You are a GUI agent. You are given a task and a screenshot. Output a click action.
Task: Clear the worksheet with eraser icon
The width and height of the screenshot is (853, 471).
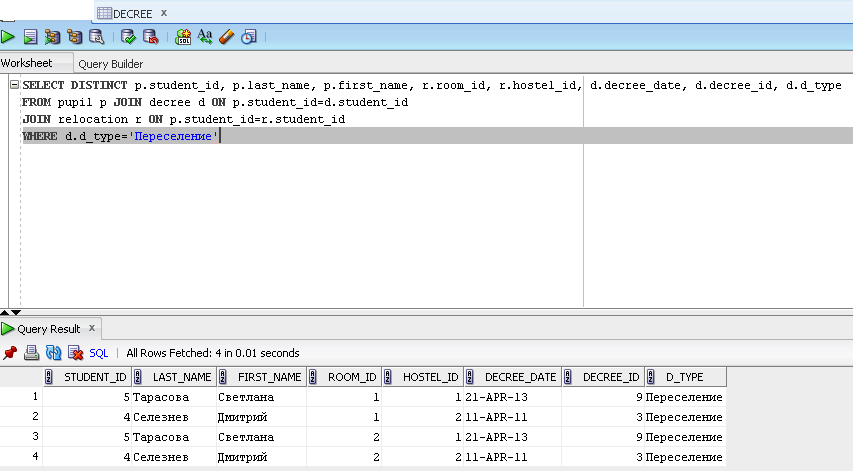[226, 37]
